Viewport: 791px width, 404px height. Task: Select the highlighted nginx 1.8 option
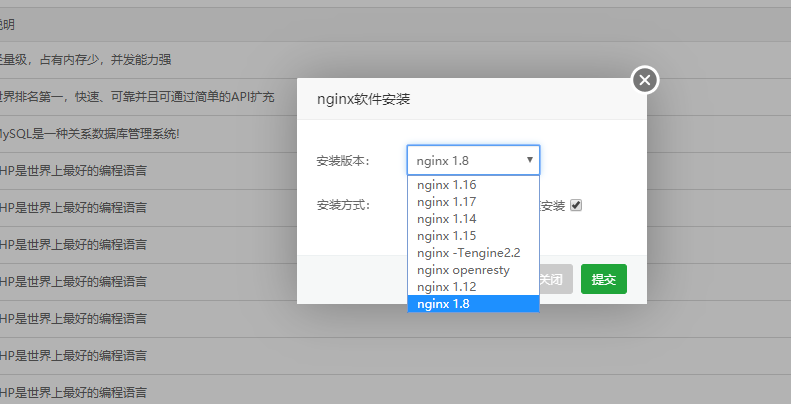coord(473,304)
